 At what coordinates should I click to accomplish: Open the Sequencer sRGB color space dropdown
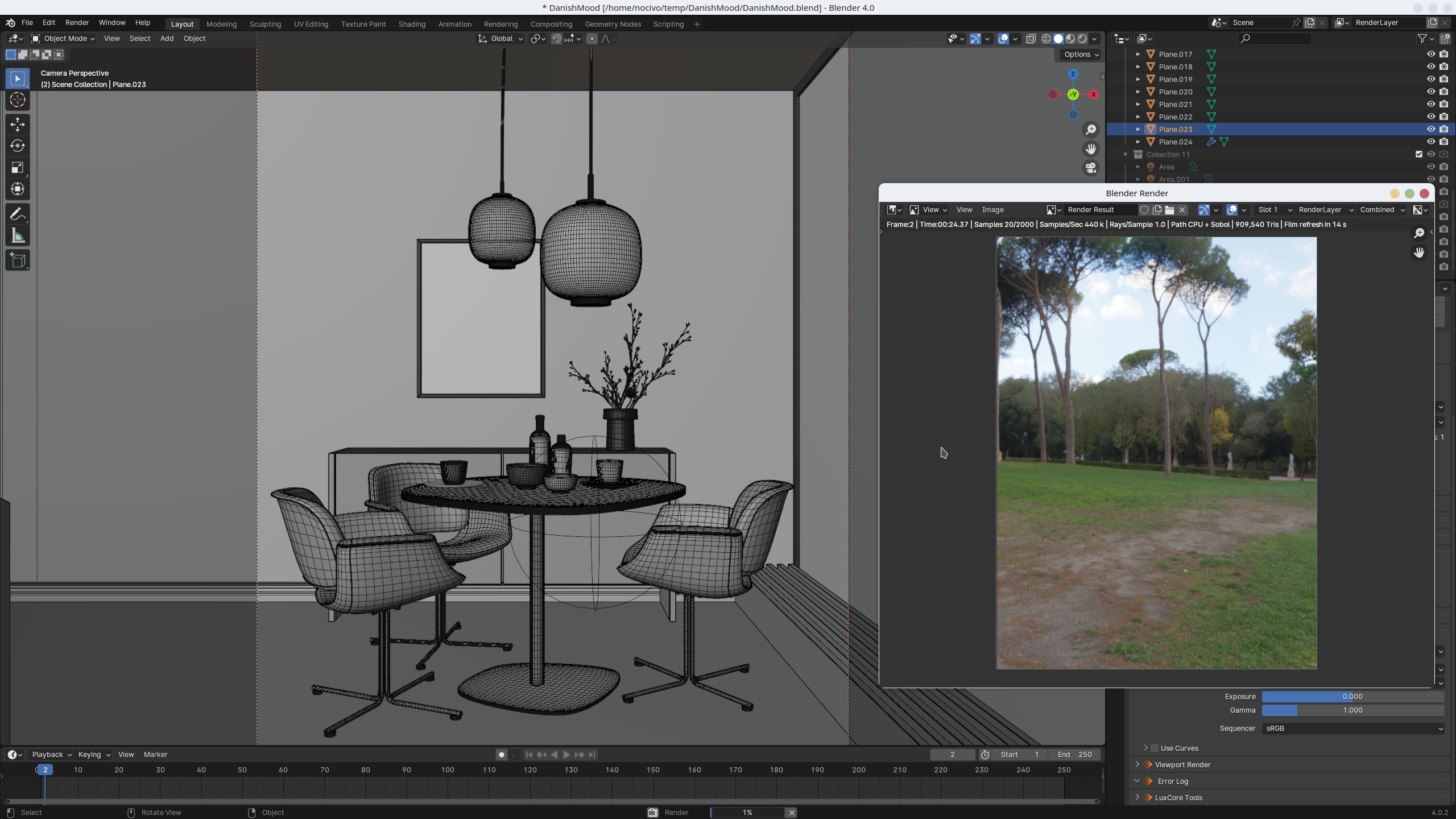coord(1352,728)
